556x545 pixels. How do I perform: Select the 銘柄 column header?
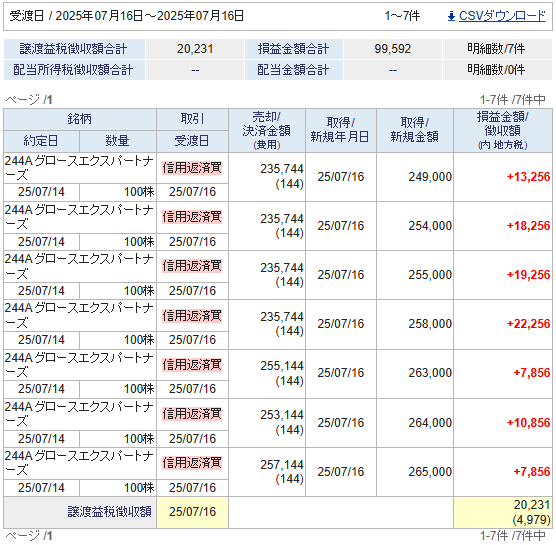pos(80,119)
